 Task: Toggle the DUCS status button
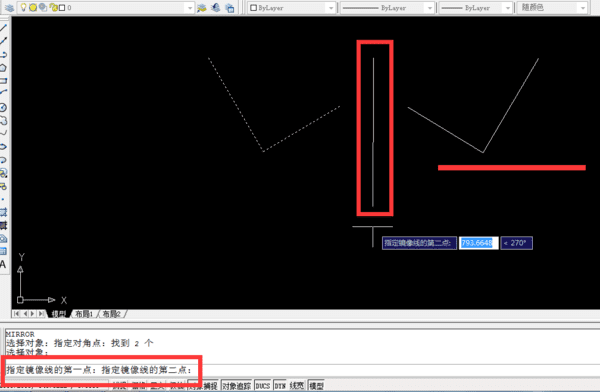[262, 385]
